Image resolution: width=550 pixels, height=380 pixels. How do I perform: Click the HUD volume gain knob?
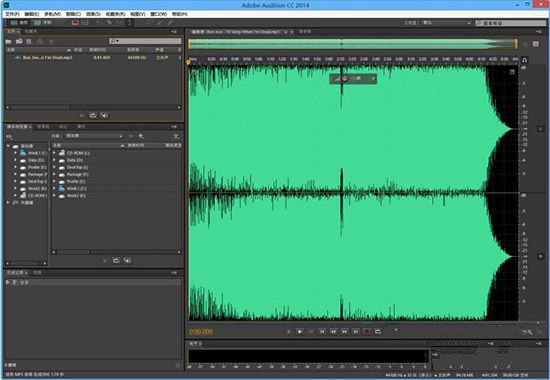coord(344,79)
